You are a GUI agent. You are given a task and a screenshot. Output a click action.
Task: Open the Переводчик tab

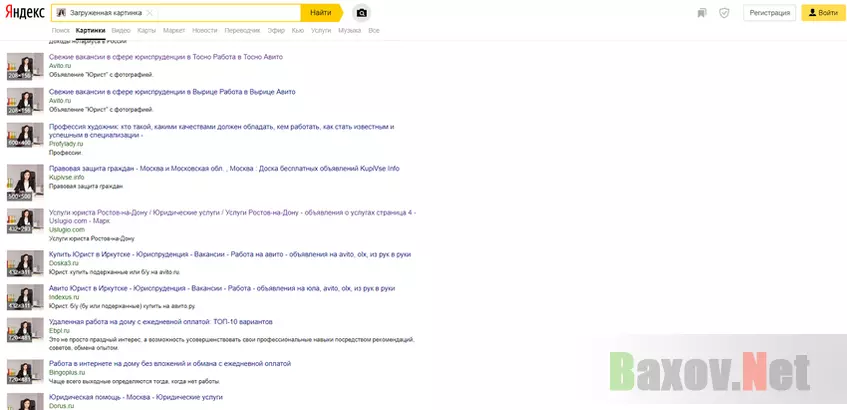[243, 31]
